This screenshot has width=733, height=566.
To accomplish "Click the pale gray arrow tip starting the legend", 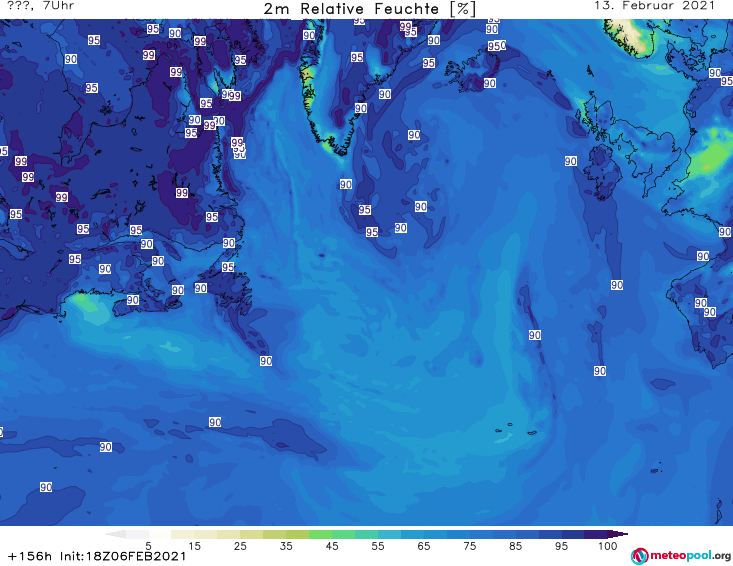I will (x=115, y=534).
